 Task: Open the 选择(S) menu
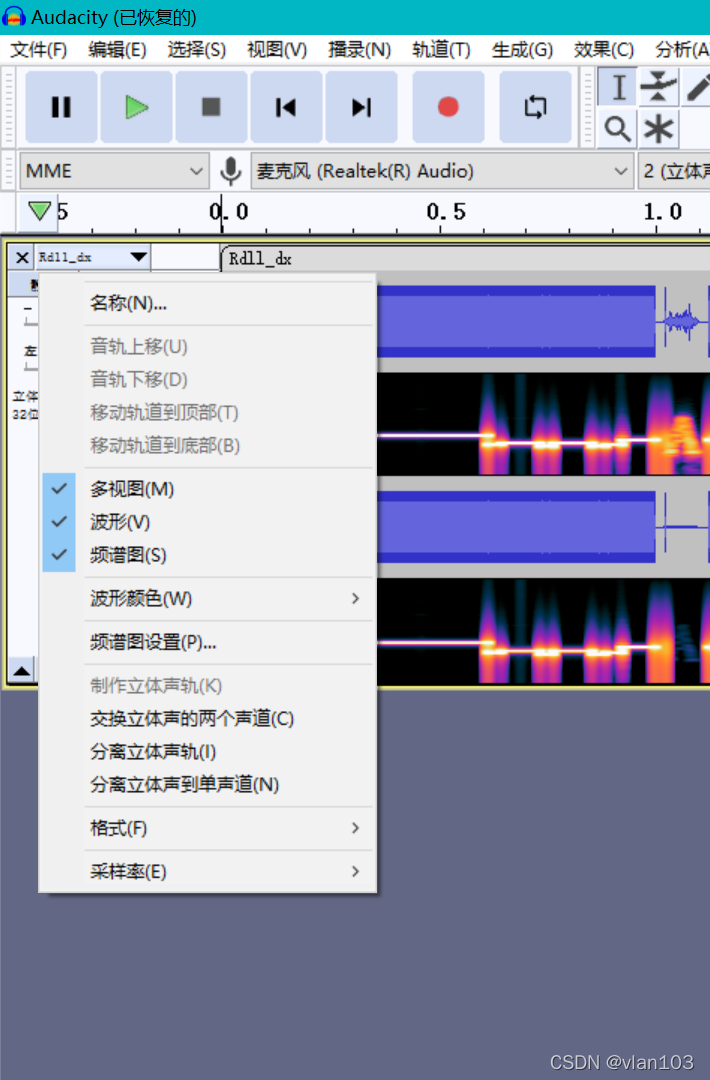[196, 50]
